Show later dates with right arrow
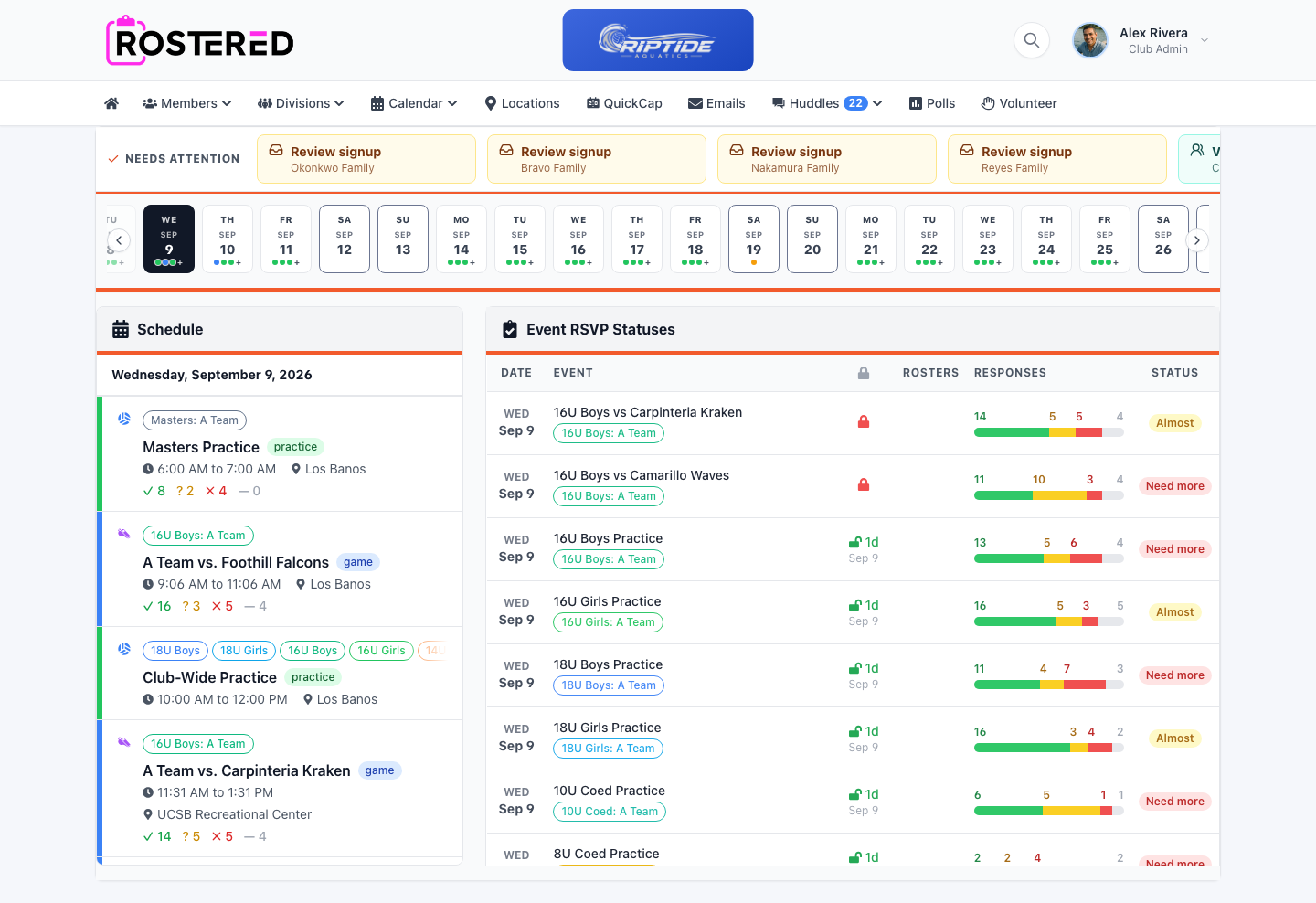Image resolution: width=1316 pixels, height=903 pixels. (x=1197, y=240)
